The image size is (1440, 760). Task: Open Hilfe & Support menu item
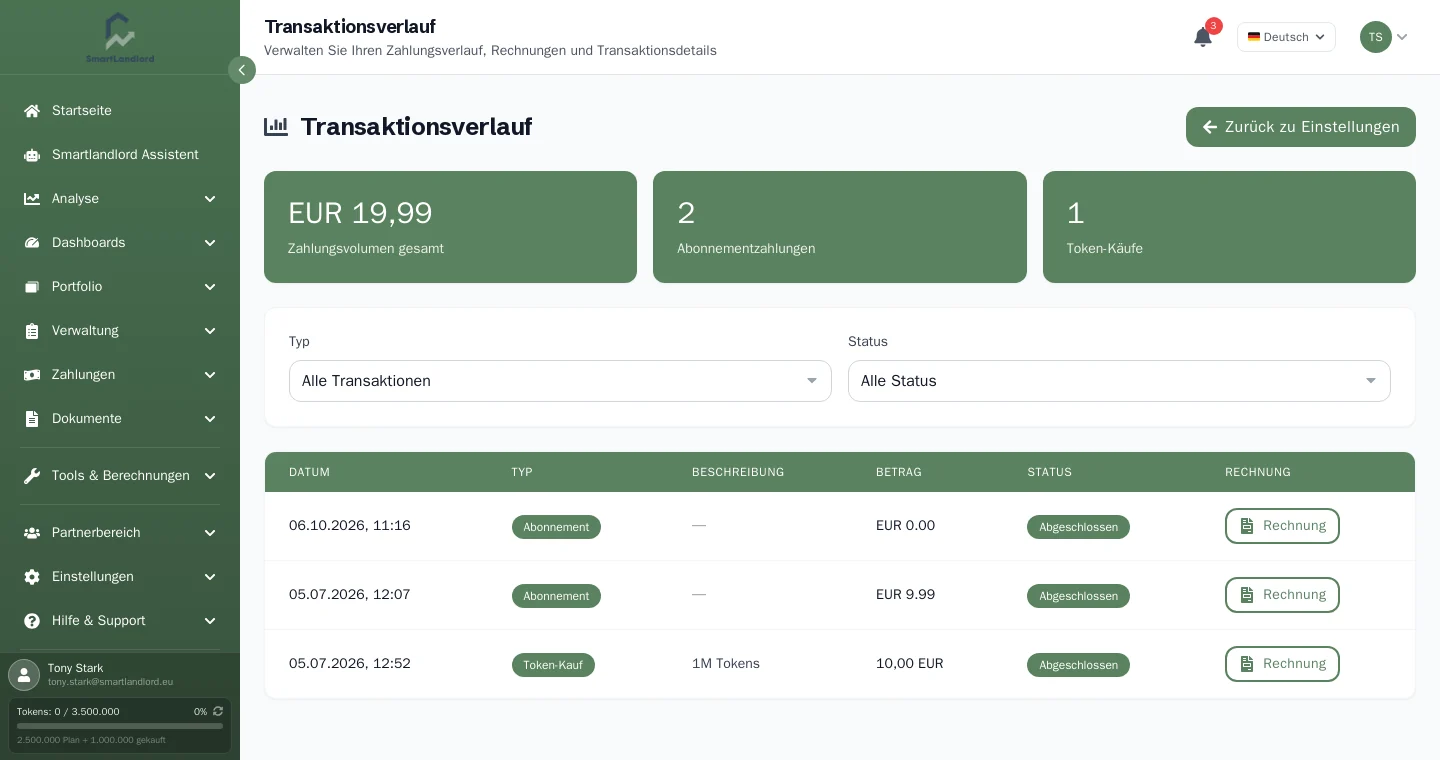(120, 621)
